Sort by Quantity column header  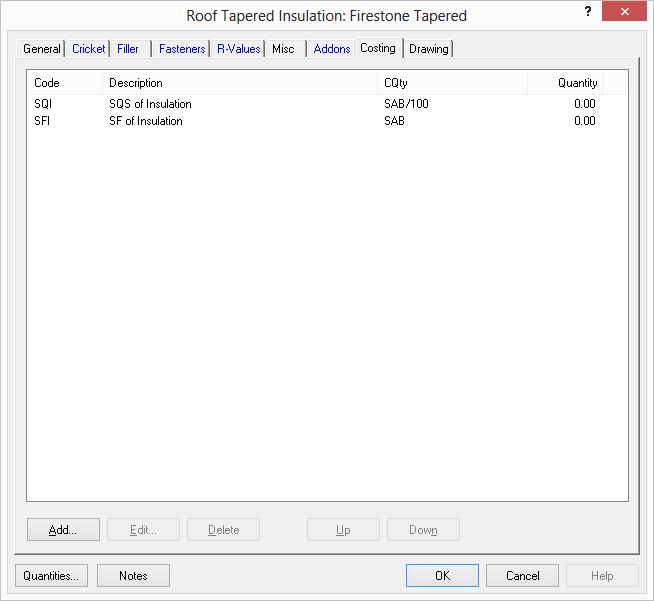(x=565, y=83)
